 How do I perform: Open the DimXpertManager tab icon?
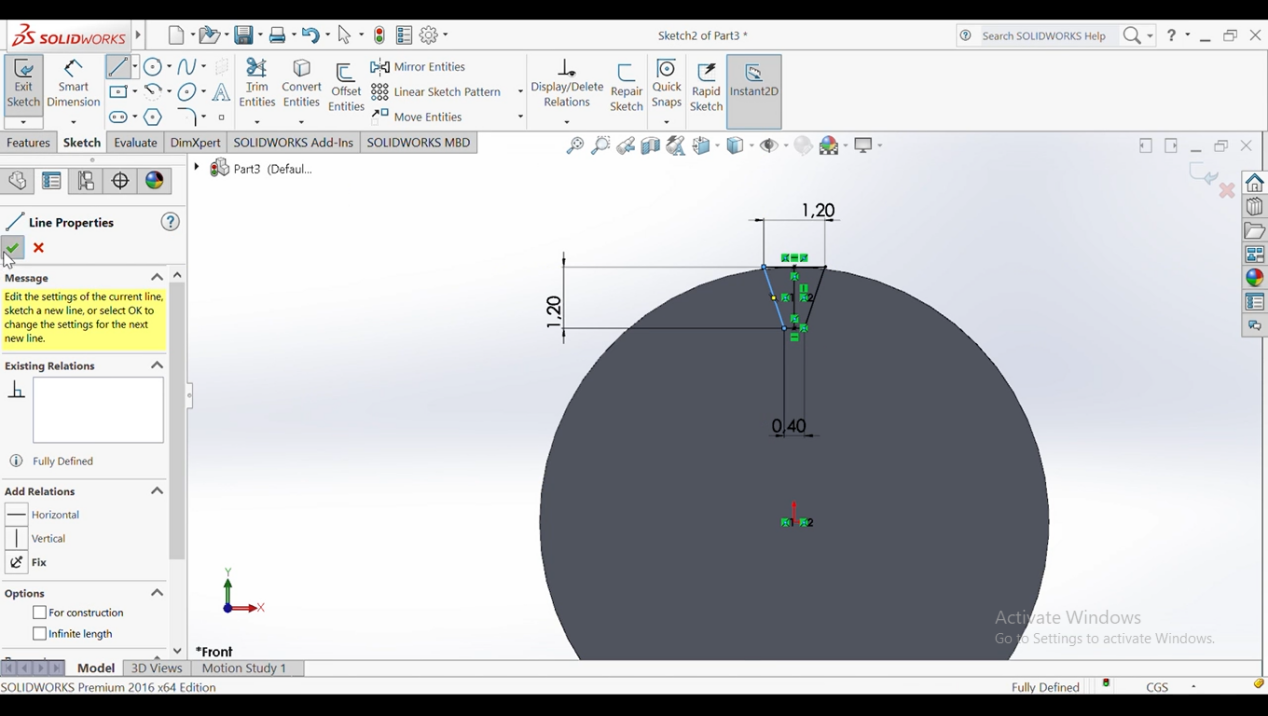pyautogui.click(x=120, y=181)
